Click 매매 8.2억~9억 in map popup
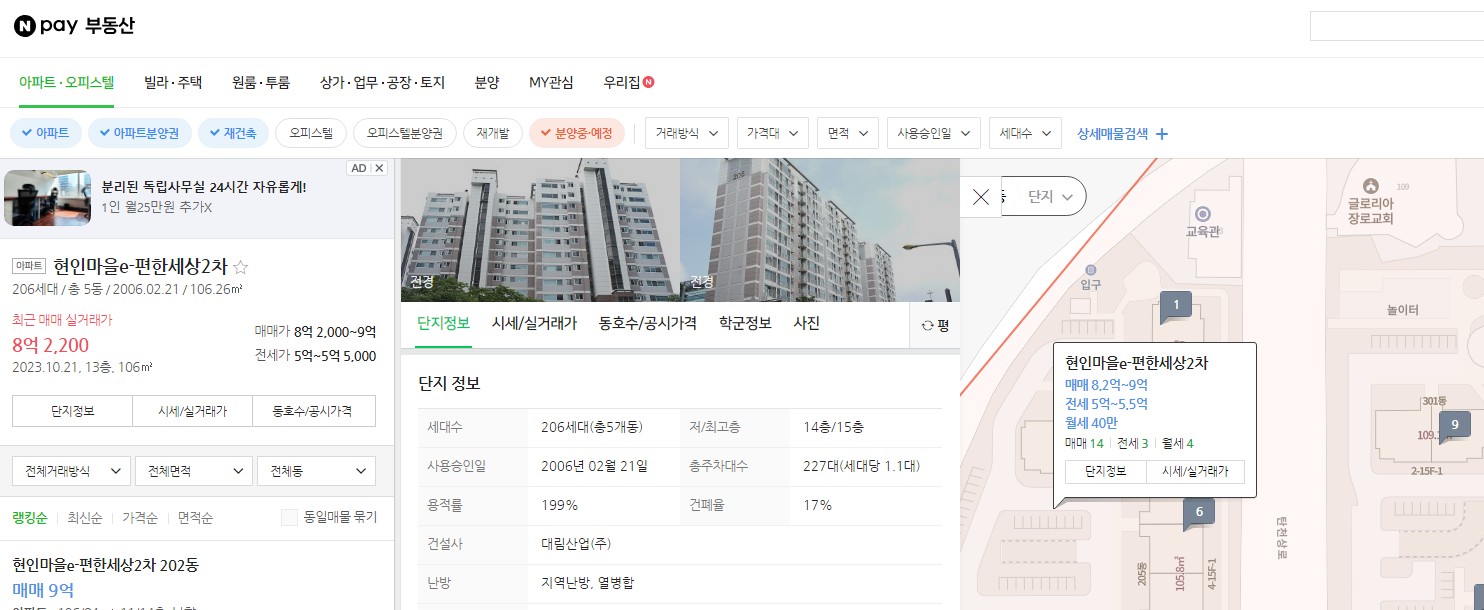This screenshot has width=1484, height=610. tap(1106, 385)
